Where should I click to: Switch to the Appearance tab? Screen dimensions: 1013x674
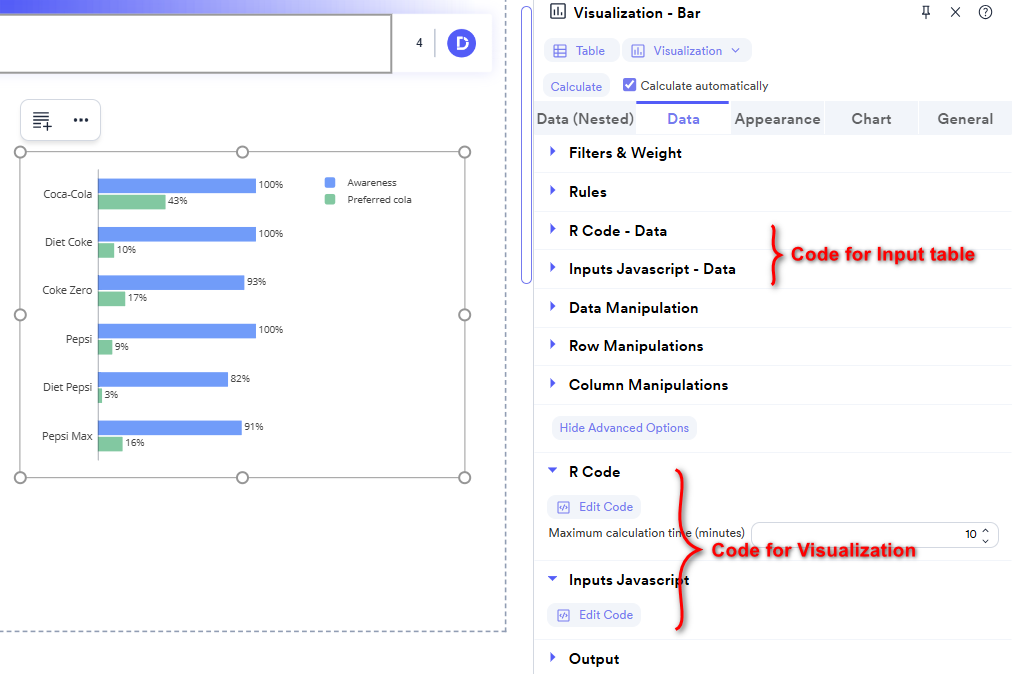777,118
